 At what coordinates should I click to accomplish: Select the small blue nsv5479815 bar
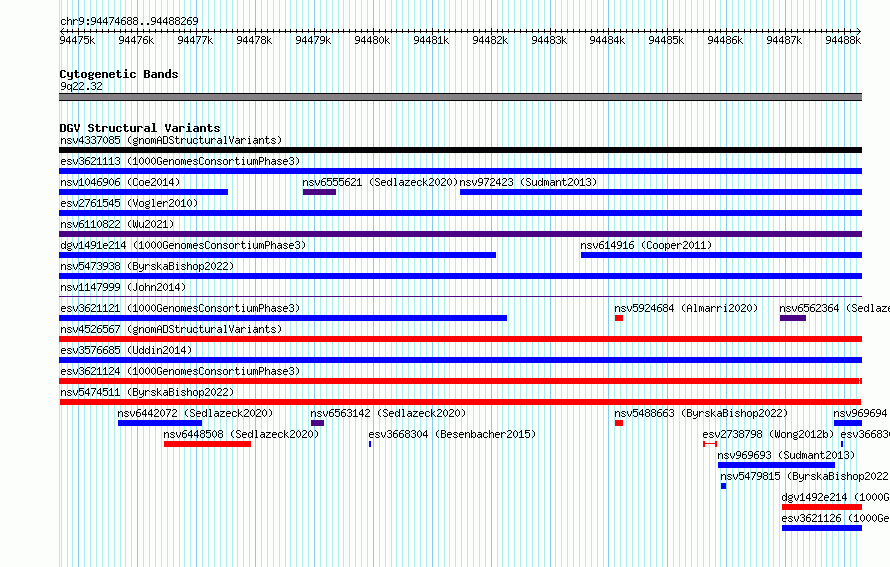[723, 486]
